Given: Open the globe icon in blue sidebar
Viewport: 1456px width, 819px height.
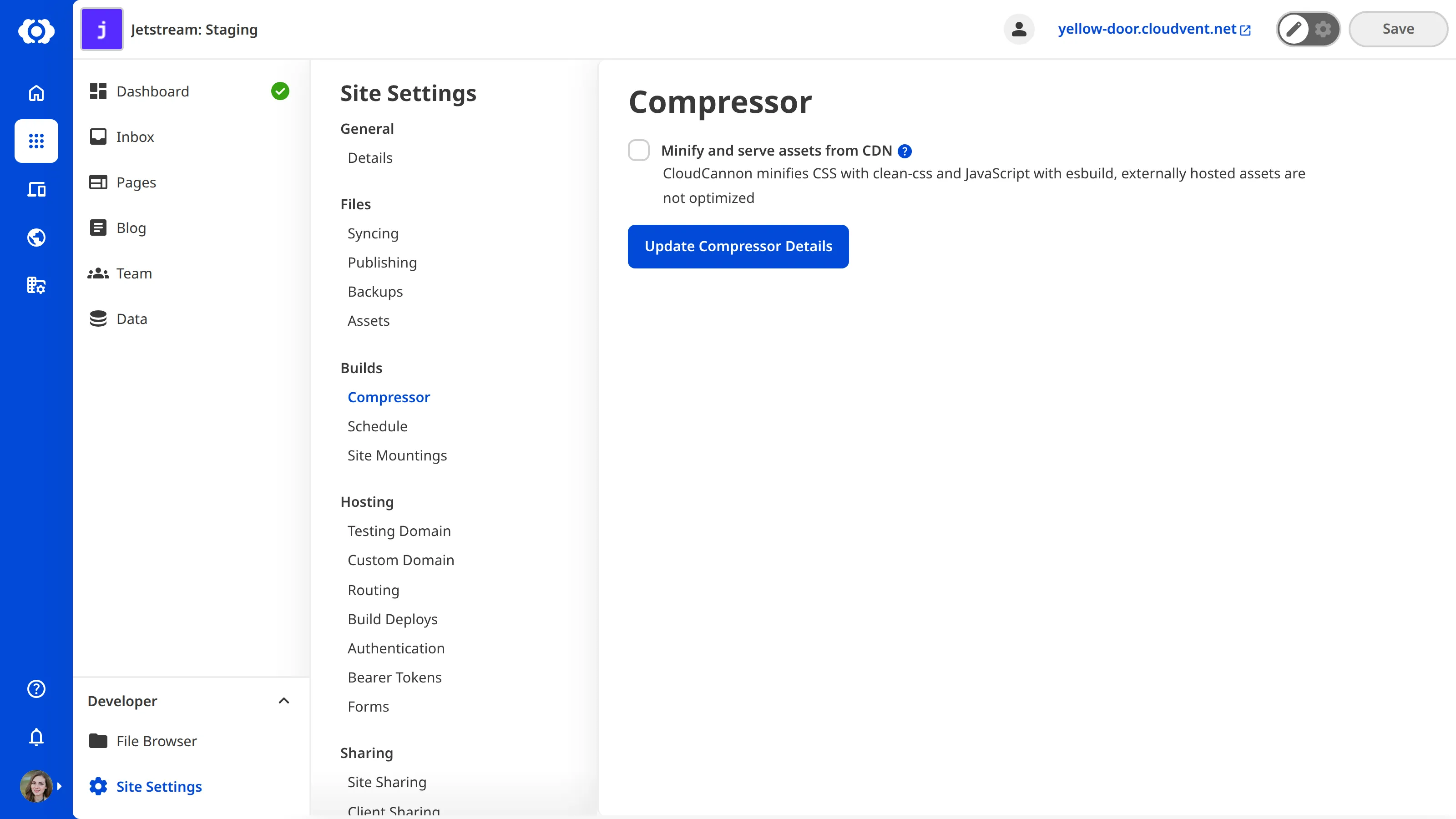Looking at the screenshot, I should 36,238.
